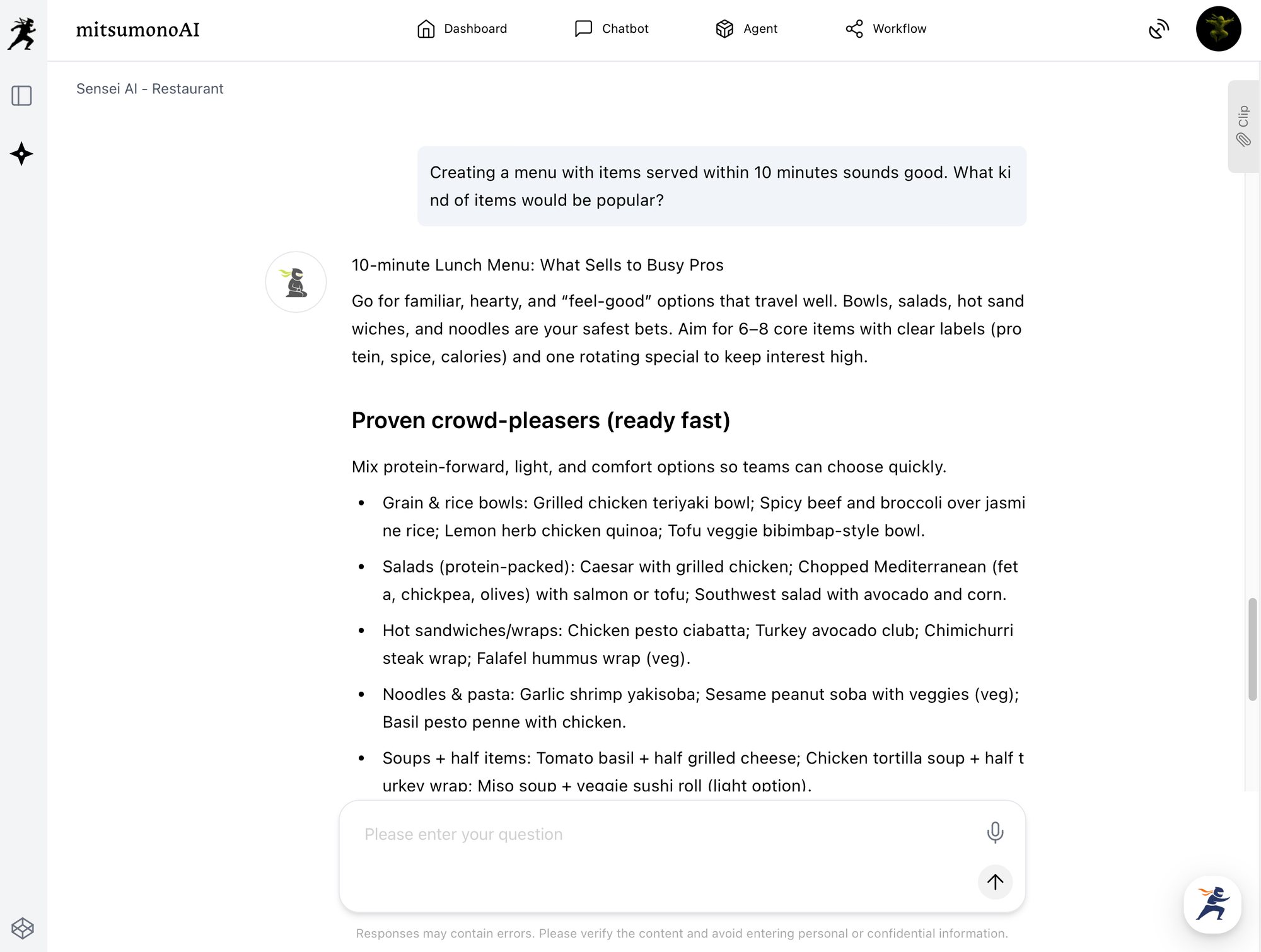Activate the microphone voice input
The image size is (1261, 952).
pos(995,833)
